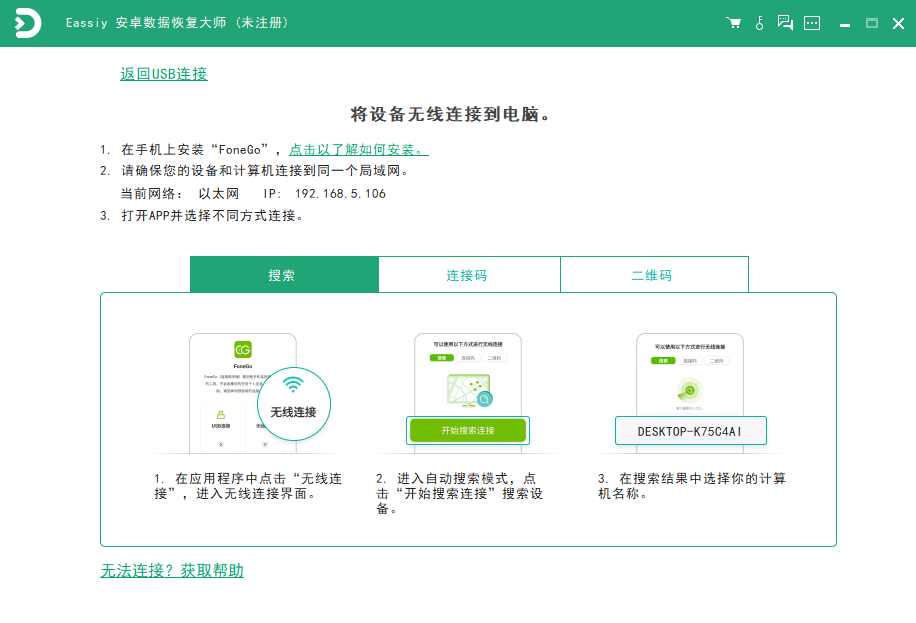
Task: Open the shopping cart purchase icon
Action: tap(733, 23)
